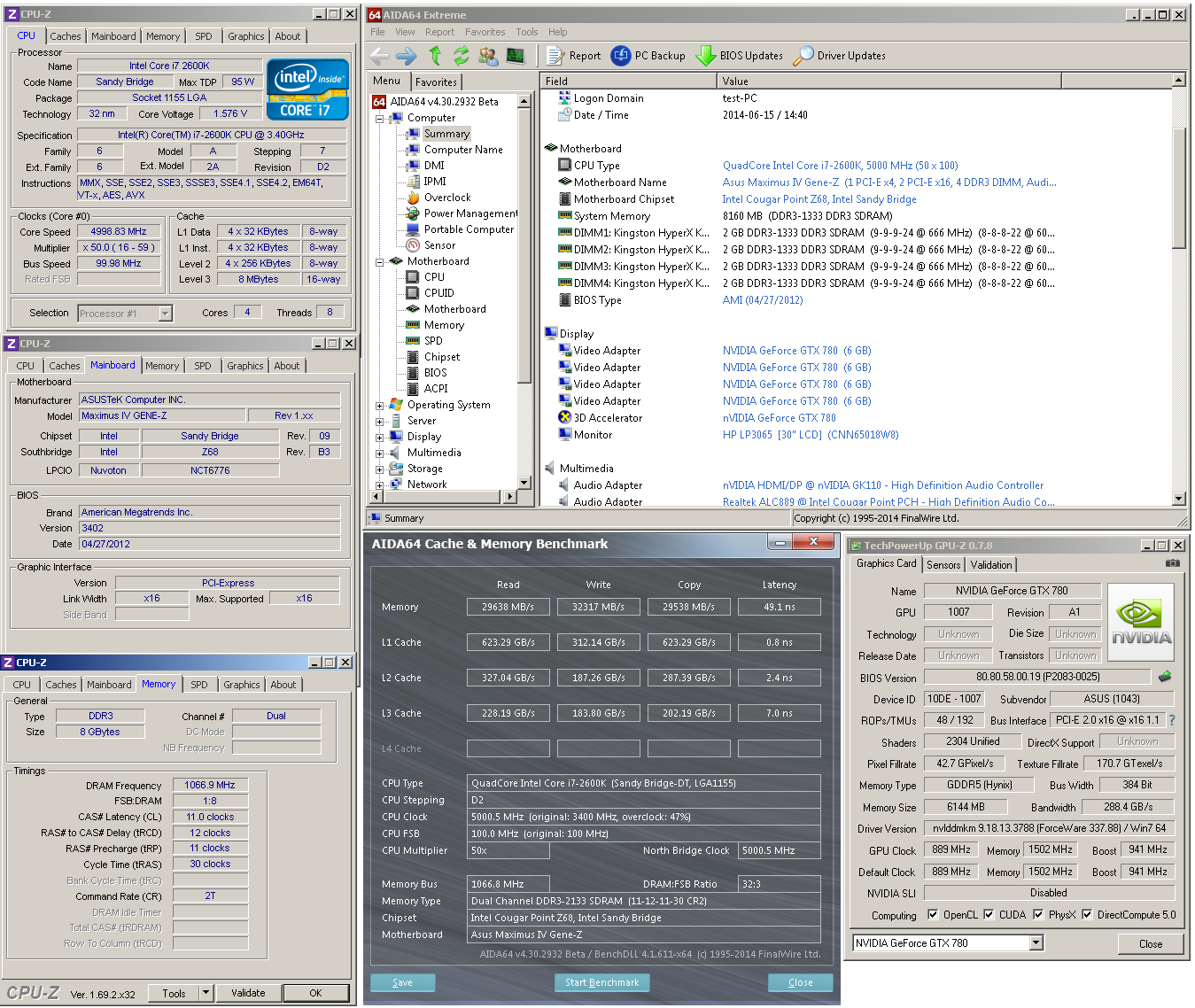Switch to the Sensors tab in GPU-Z
Screen dimensions: 1195x1008
coord(943,565)
